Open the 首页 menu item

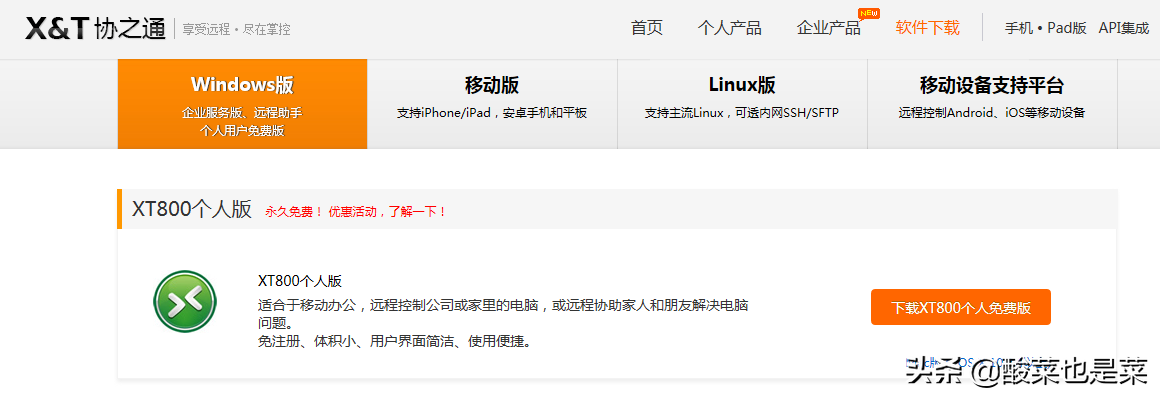pos(647,28)
